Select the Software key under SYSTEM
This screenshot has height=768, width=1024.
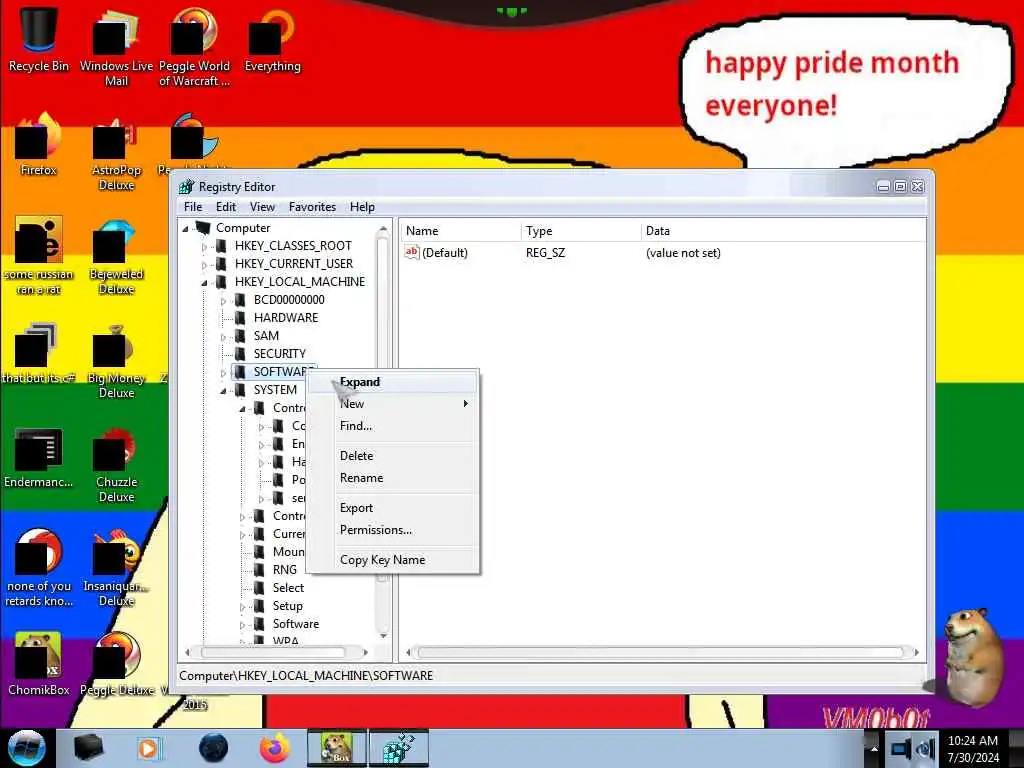[295, 624]
